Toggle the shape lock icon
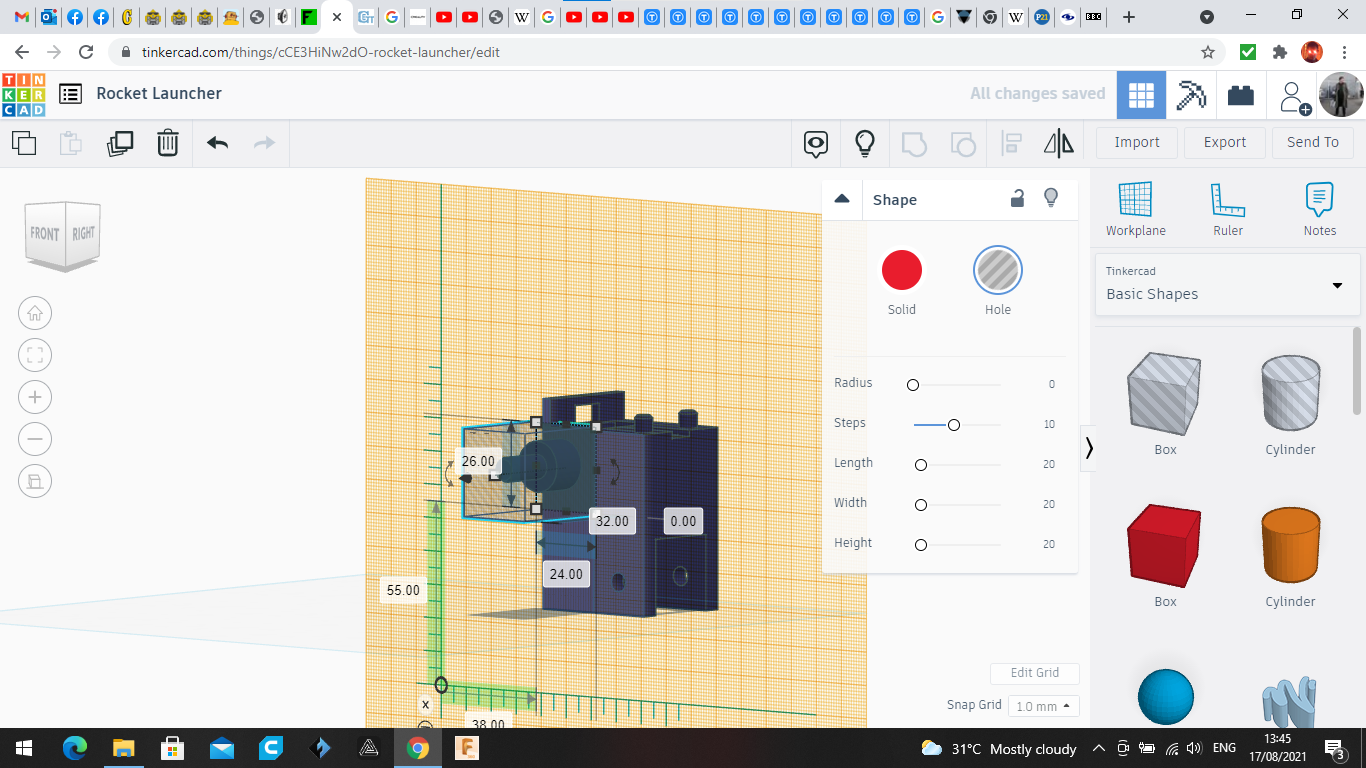This screenshot has height=768, width=1366. [1017, 199]
